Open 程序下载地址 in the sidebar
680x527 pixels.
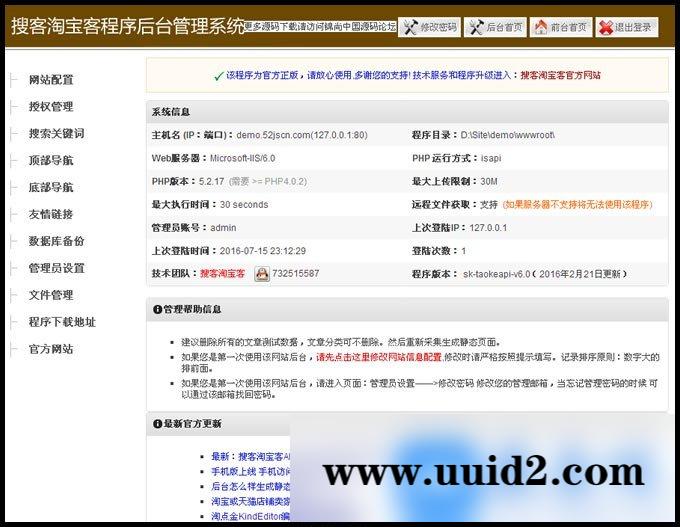coord(62,322)
